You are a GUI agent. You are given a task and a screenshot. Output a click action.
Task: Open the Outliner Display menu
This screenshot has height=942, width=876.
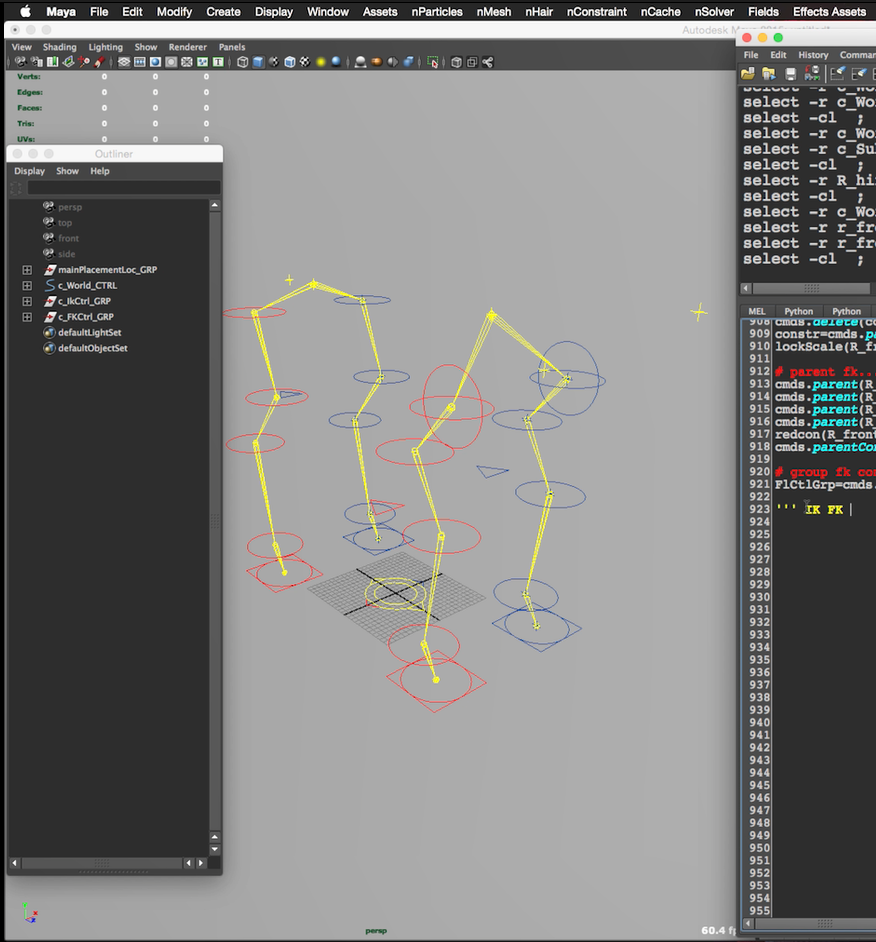[x=29, y=171]
